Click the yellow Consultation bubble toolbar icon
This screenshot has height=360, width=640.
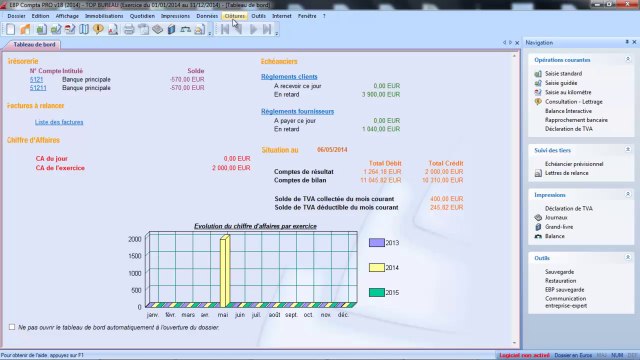point(98,29)
